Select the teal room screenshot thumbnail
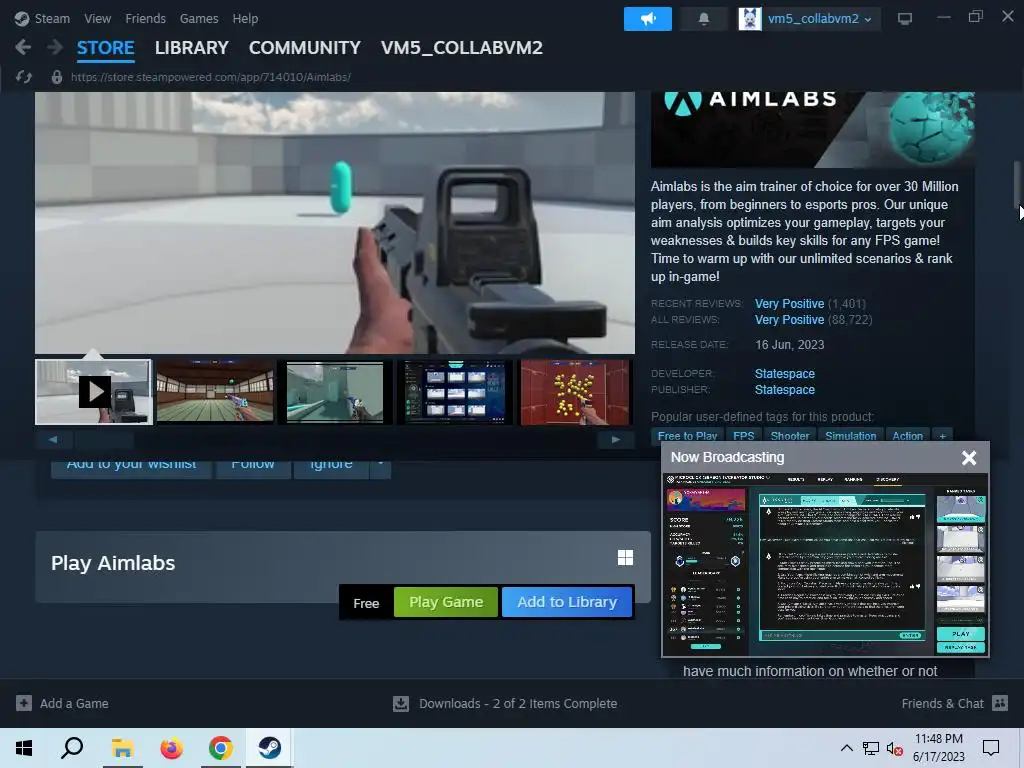The height and width of the screenshot is (768, 1024). [x=335, y=392]
